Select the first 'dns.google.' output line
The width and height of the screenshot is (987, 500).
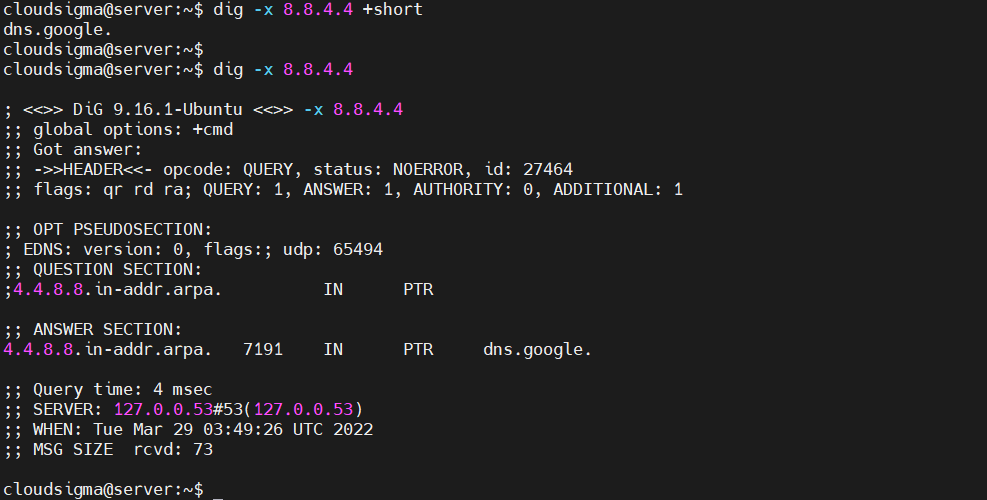point(57,30)
